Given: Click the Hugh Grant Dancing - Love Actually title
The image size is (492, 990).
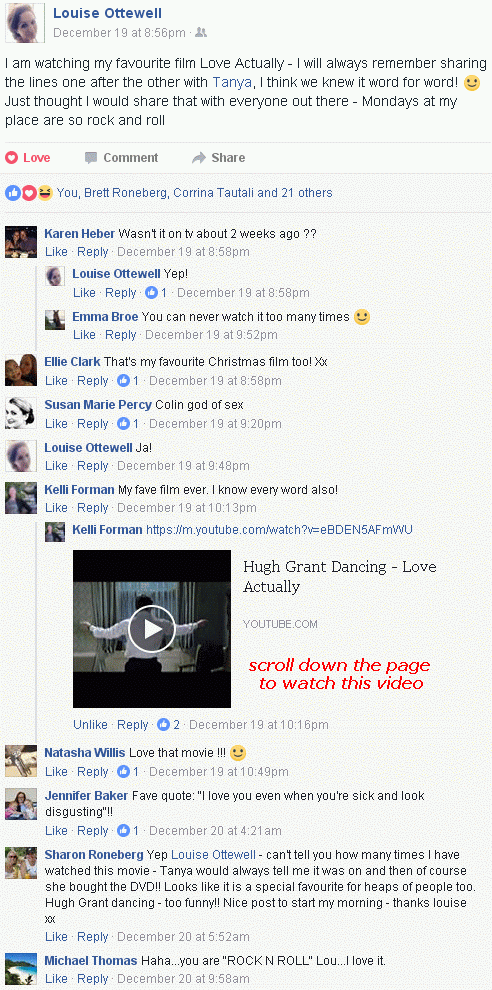Looking at the screenshot, I should point(340,576).
